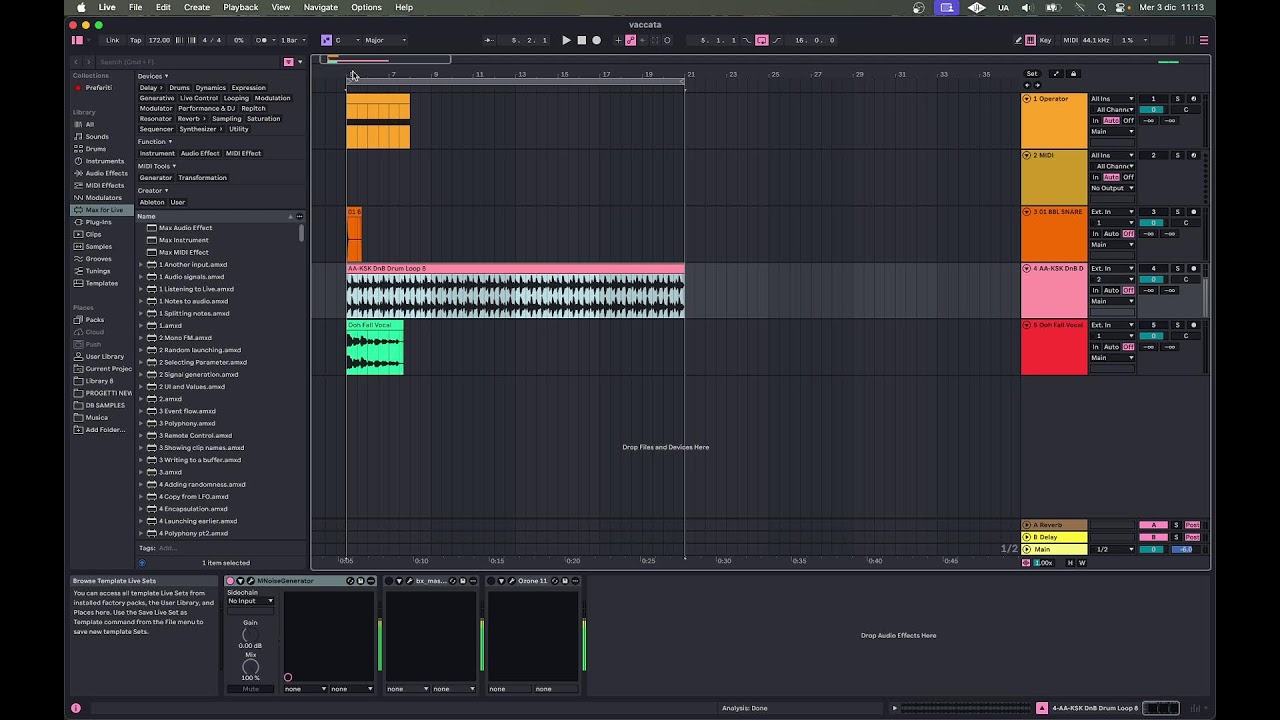
Task: Open the Major scale dropdown
Action: coord(385,40)
